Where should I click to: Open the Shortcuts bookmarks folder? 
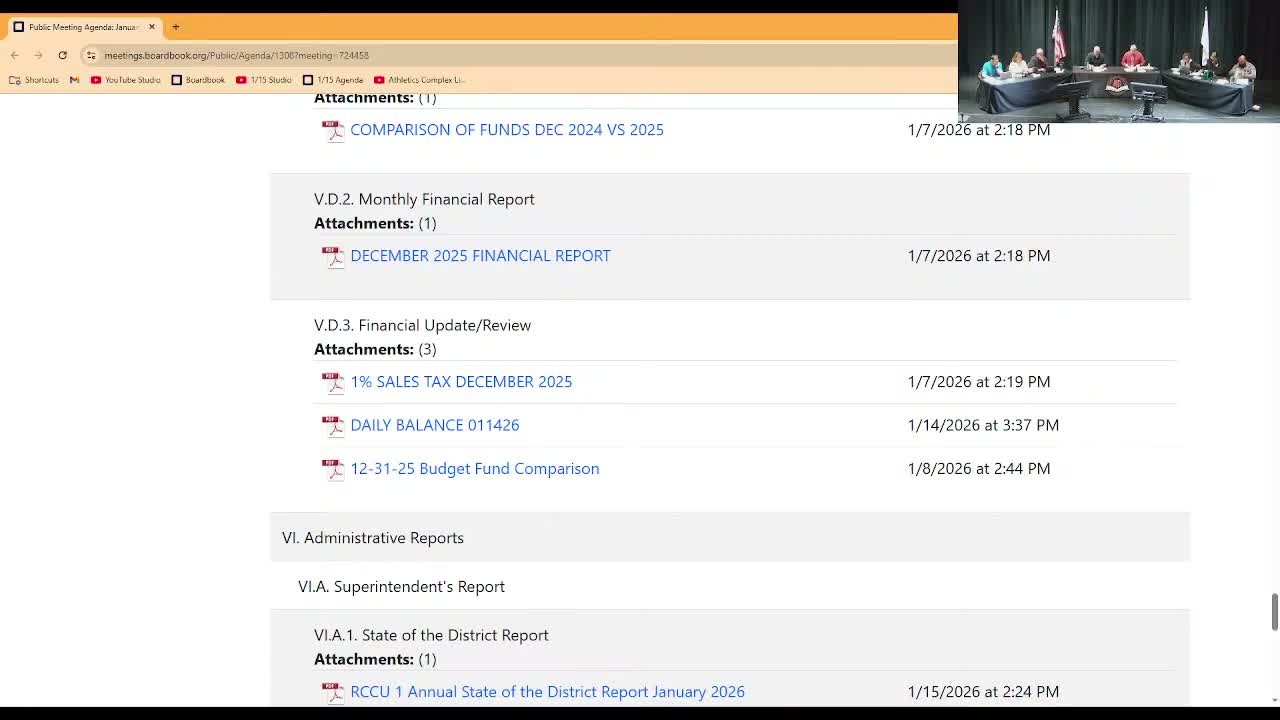(x=34, y=80)
